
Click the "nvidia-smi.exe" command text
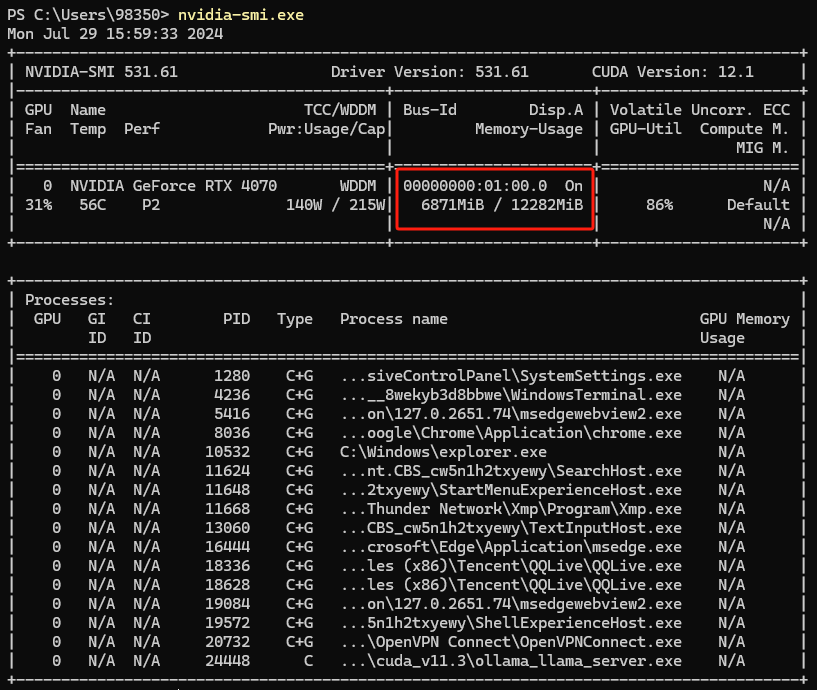pyautogui.click(x=241, y=15)
